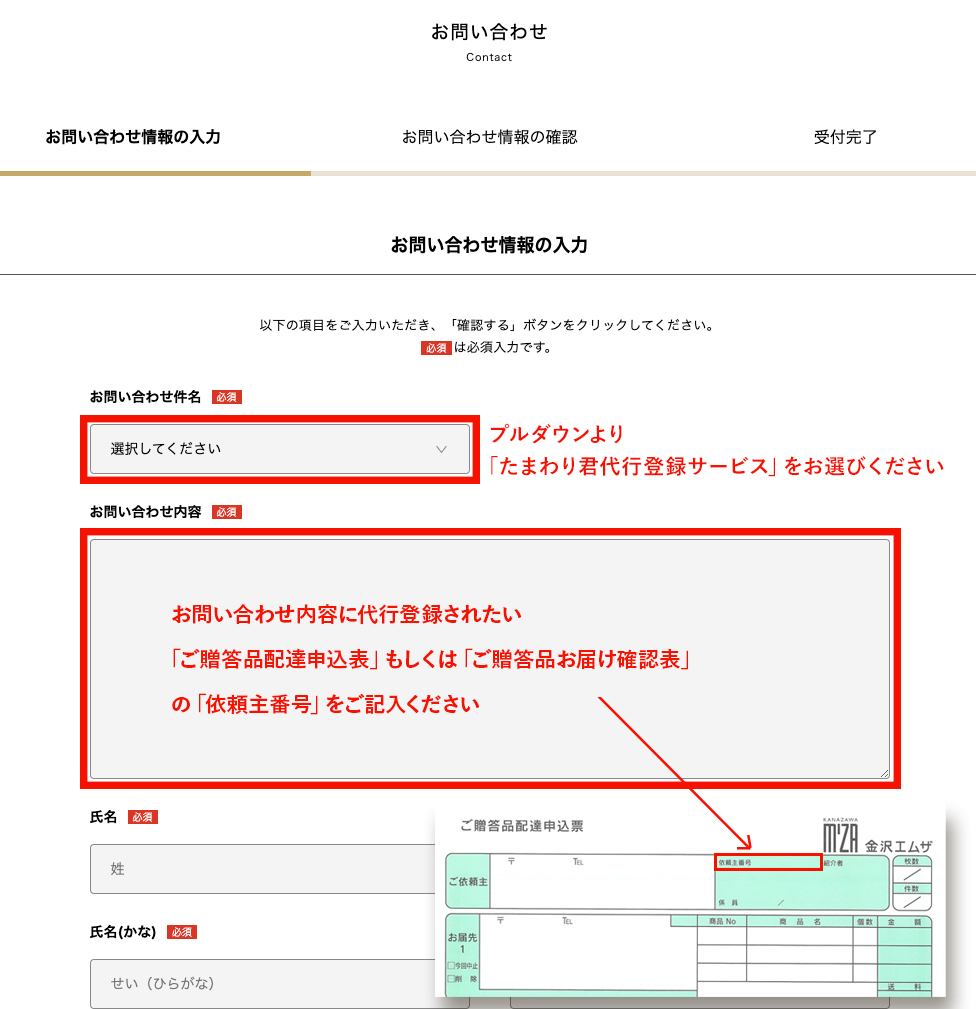The height and width of the screenshot is (1009, 976).
Task: Select the せい（ひらがな） input field
Action: pos(262,983)
